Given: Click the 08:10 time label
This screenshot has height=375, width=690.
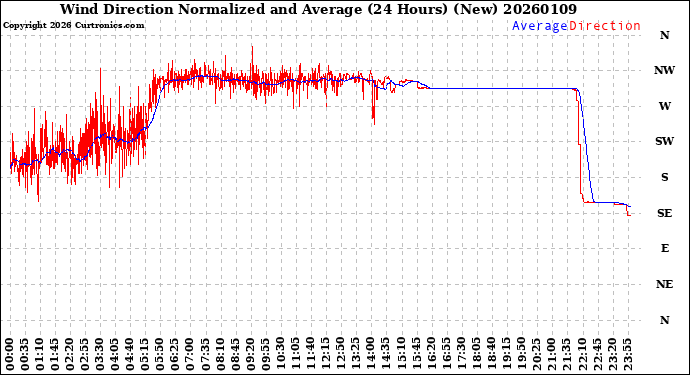Looking at the screenshot, I should (220, 355).
